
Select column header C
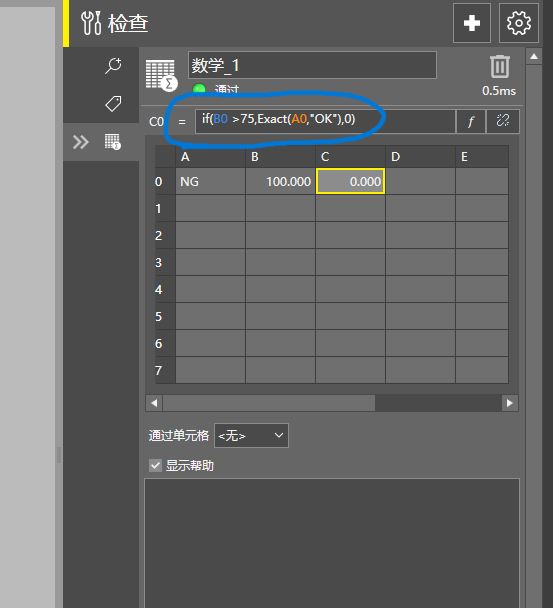(x=351, y=157)
